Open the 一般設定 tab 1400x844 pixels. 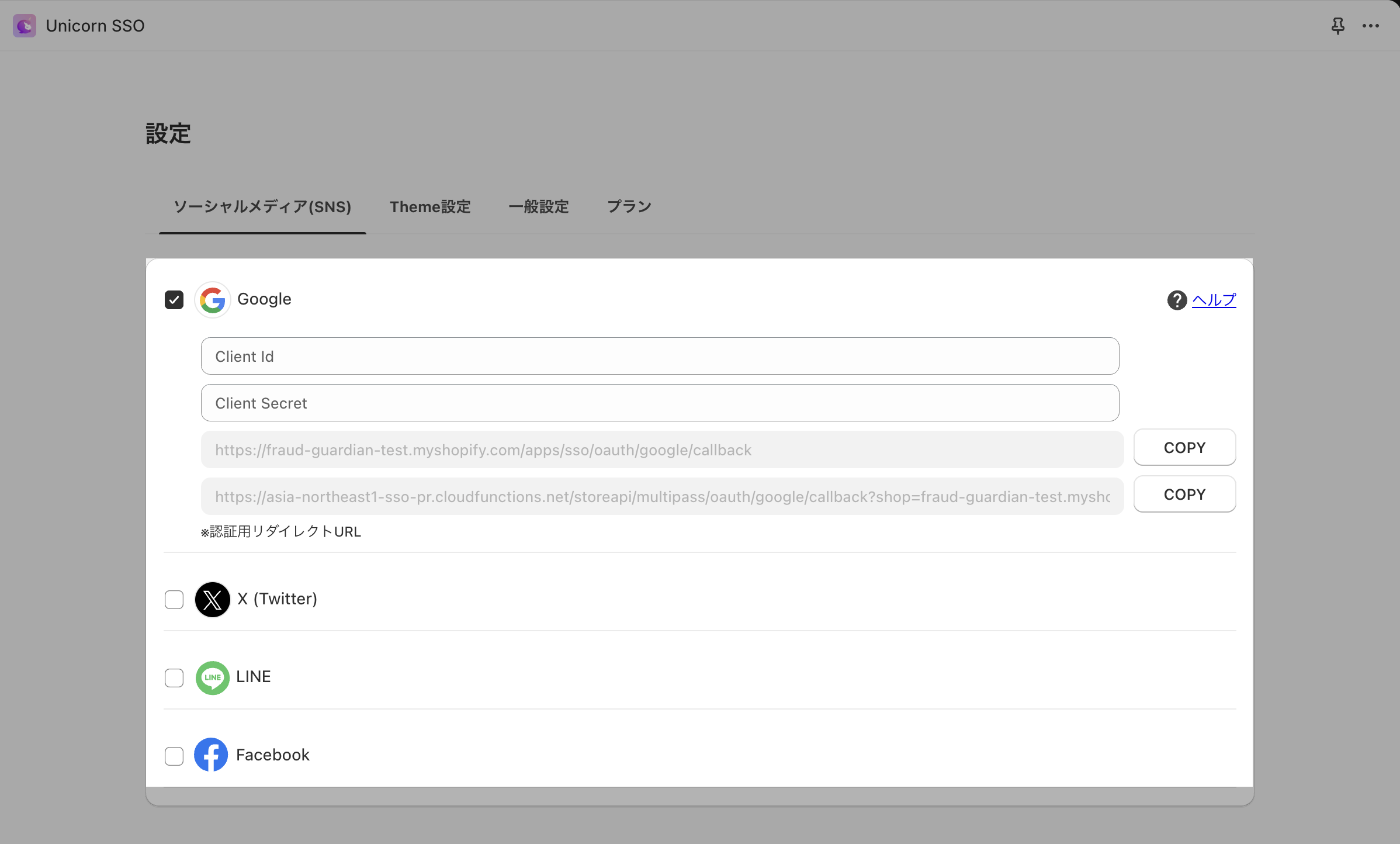coord(538,207)
